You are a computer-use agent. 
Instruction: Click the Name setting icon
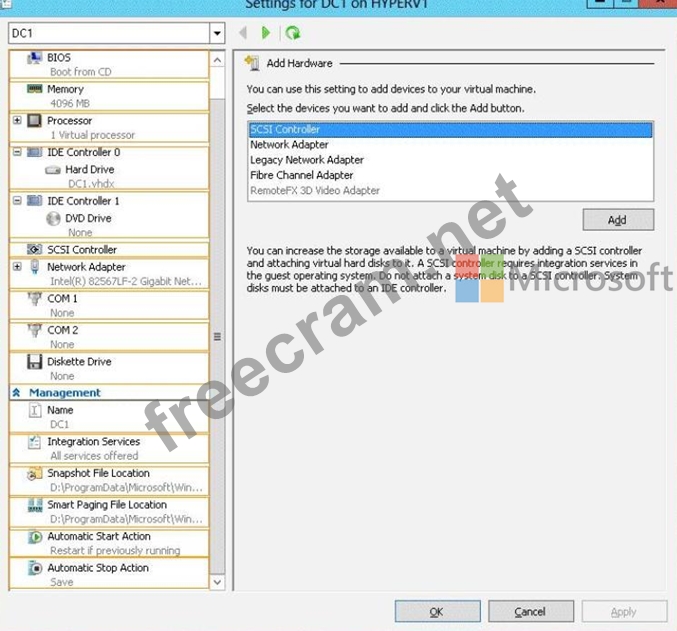pyautogui.click(x=35, y=410)
